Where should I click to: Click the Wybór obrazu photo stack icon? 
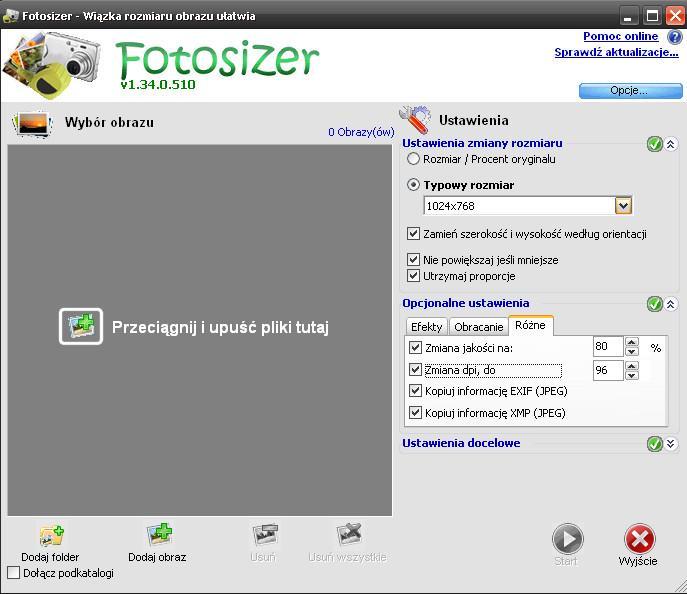(33, 124)
